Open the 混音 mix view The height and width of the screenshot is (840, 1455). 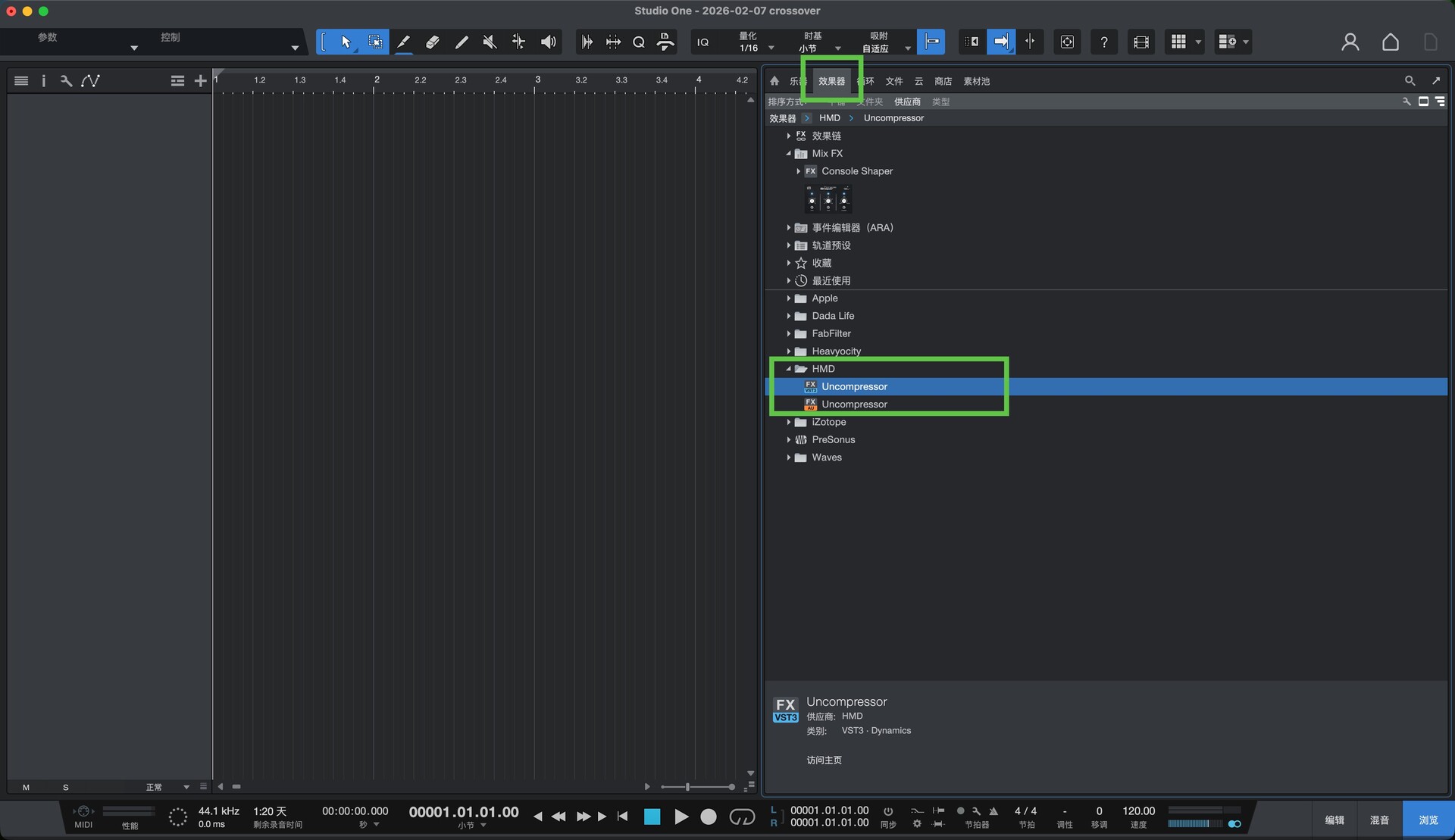pyautogui.click(x=1379, y=820)
